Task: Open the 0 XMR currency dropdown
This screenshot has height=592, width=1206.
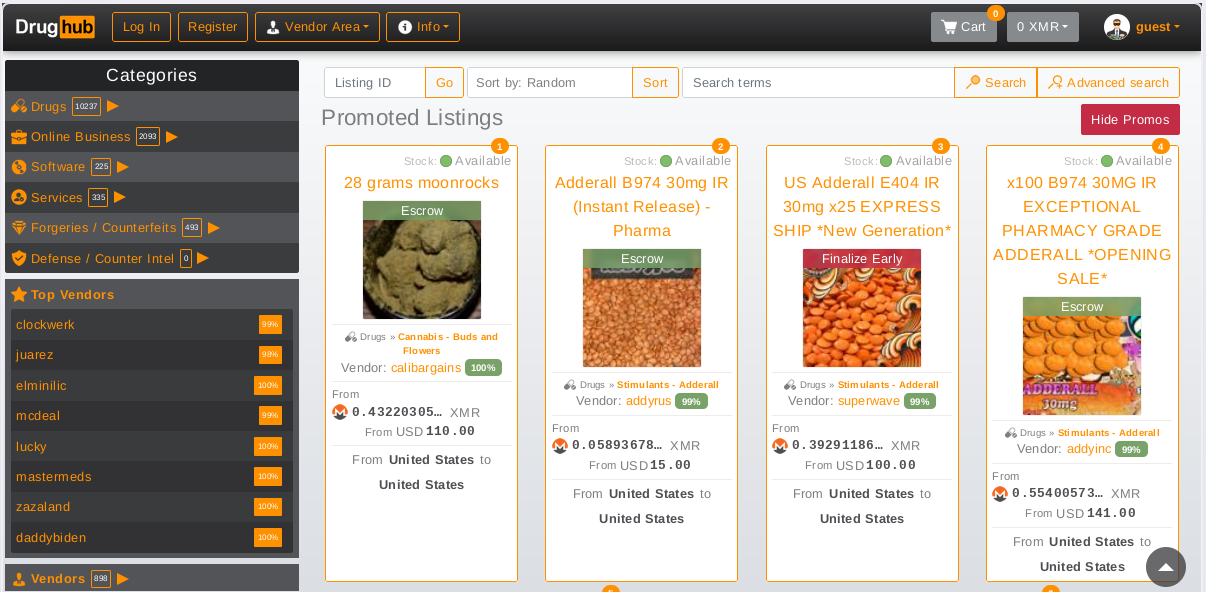Action: coord(1043,27)
